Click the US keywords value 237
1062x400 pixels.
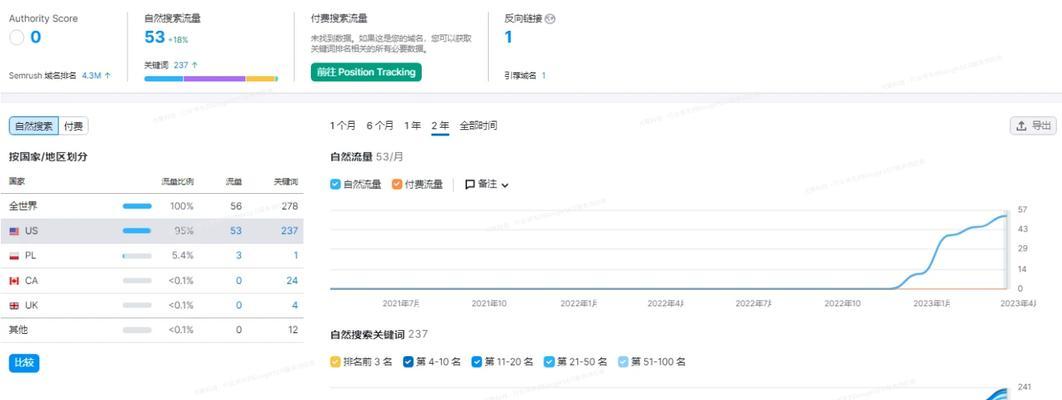289,231
